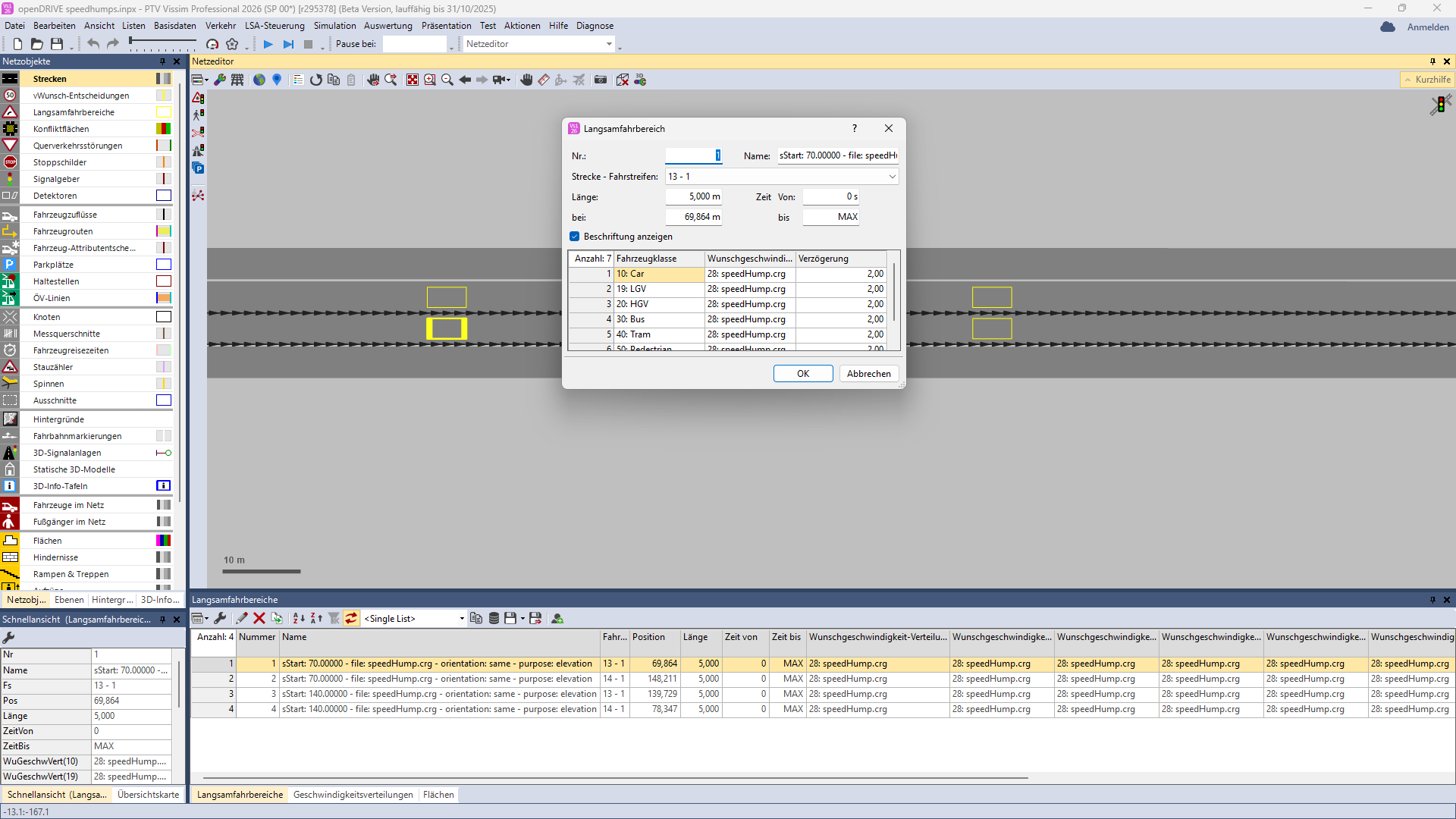
Task: Click the background map globe icon
Action: (x=259, y=80)
